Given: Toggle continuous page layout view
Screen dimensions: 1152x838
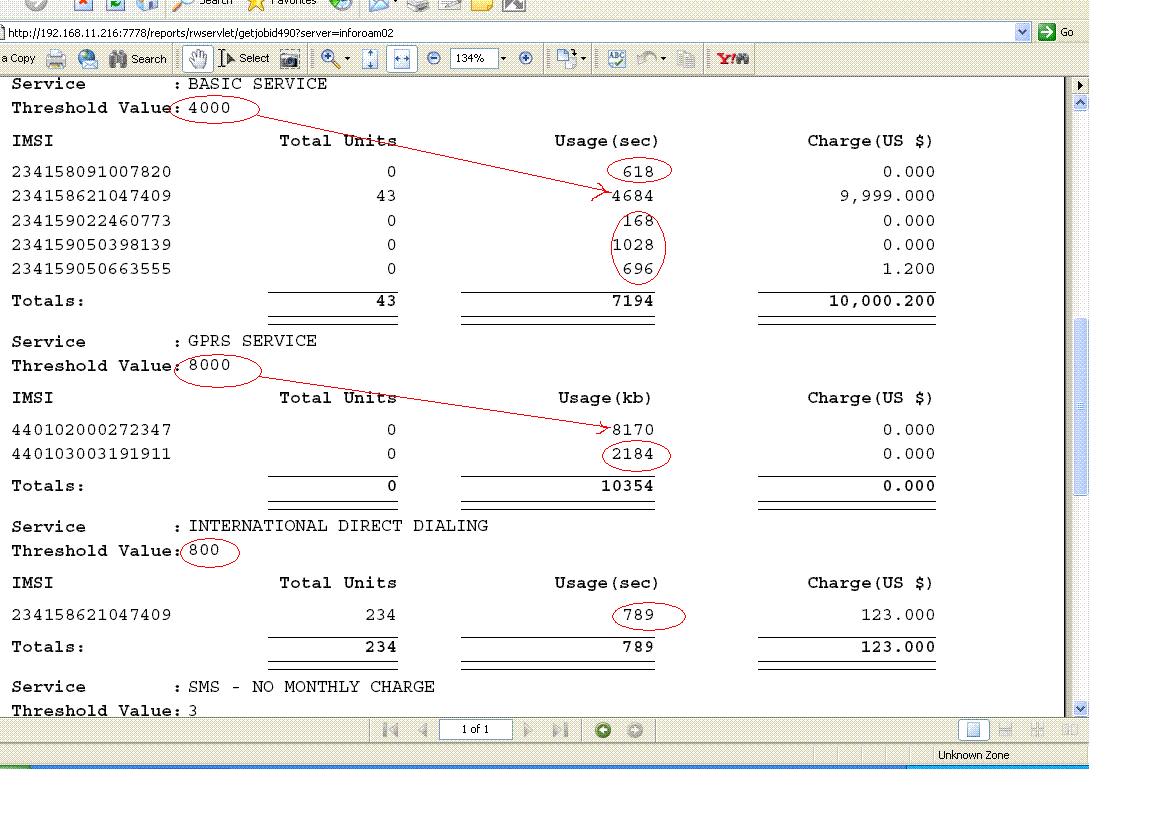Looking at the screenshot, I should 1006,730.
